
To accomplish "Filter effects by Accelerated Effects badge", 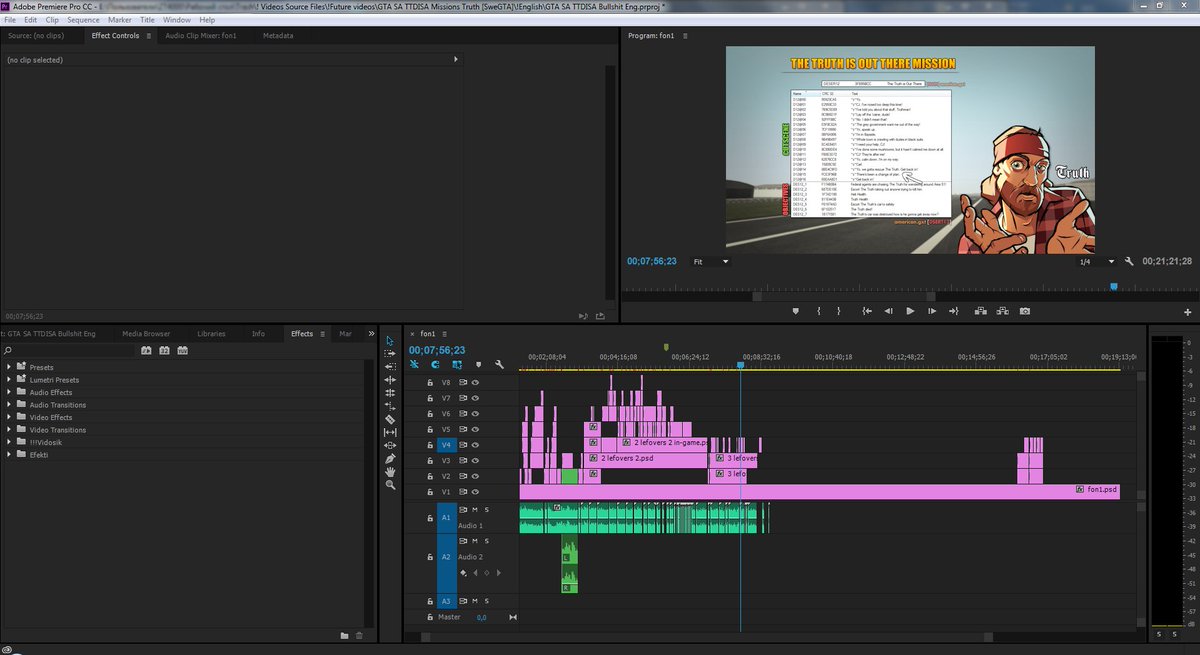I will [146, 351].
